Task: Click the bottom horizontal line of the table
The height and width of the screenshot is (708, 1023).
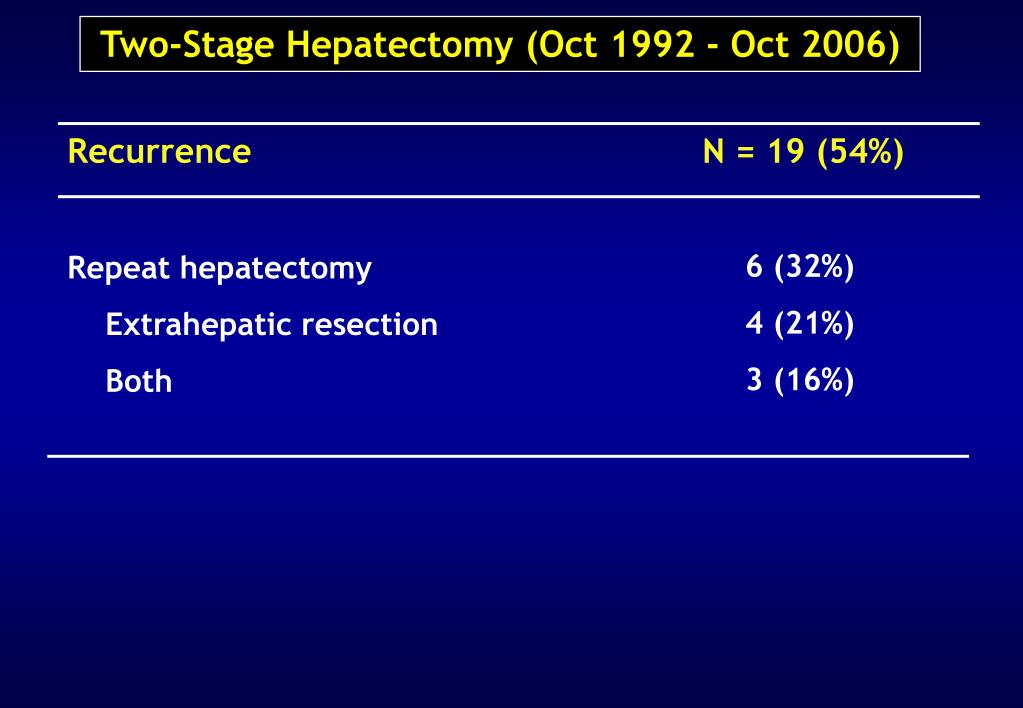Action: coord(508,456)
